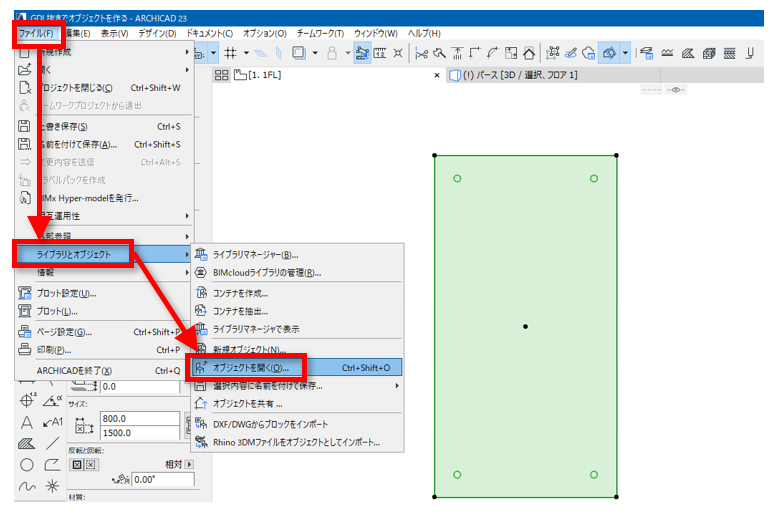
Task: Click the adjust elements icon beside scissors
Action: coord(439,53)
